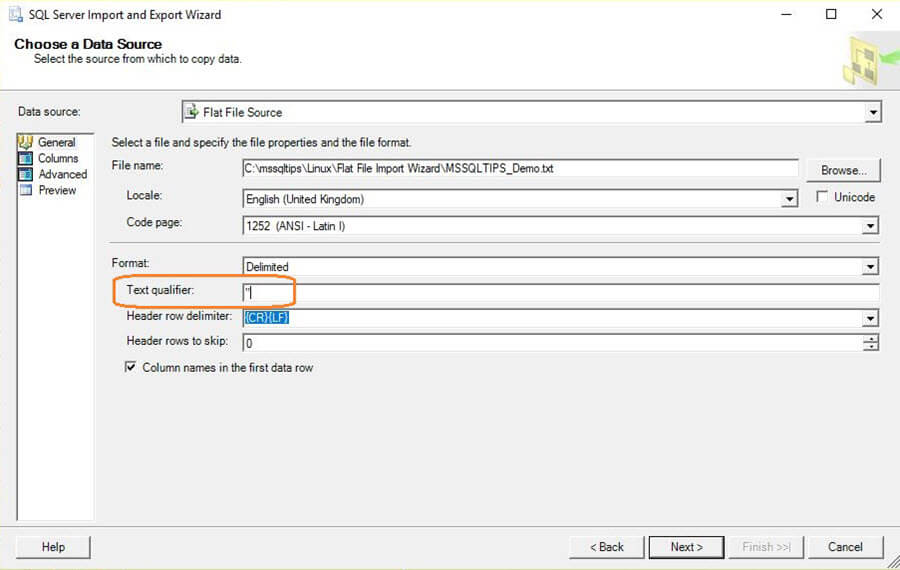Open the Header row delimiter dropdown
This screenshot has width=900, height=570.
[871, 318]
